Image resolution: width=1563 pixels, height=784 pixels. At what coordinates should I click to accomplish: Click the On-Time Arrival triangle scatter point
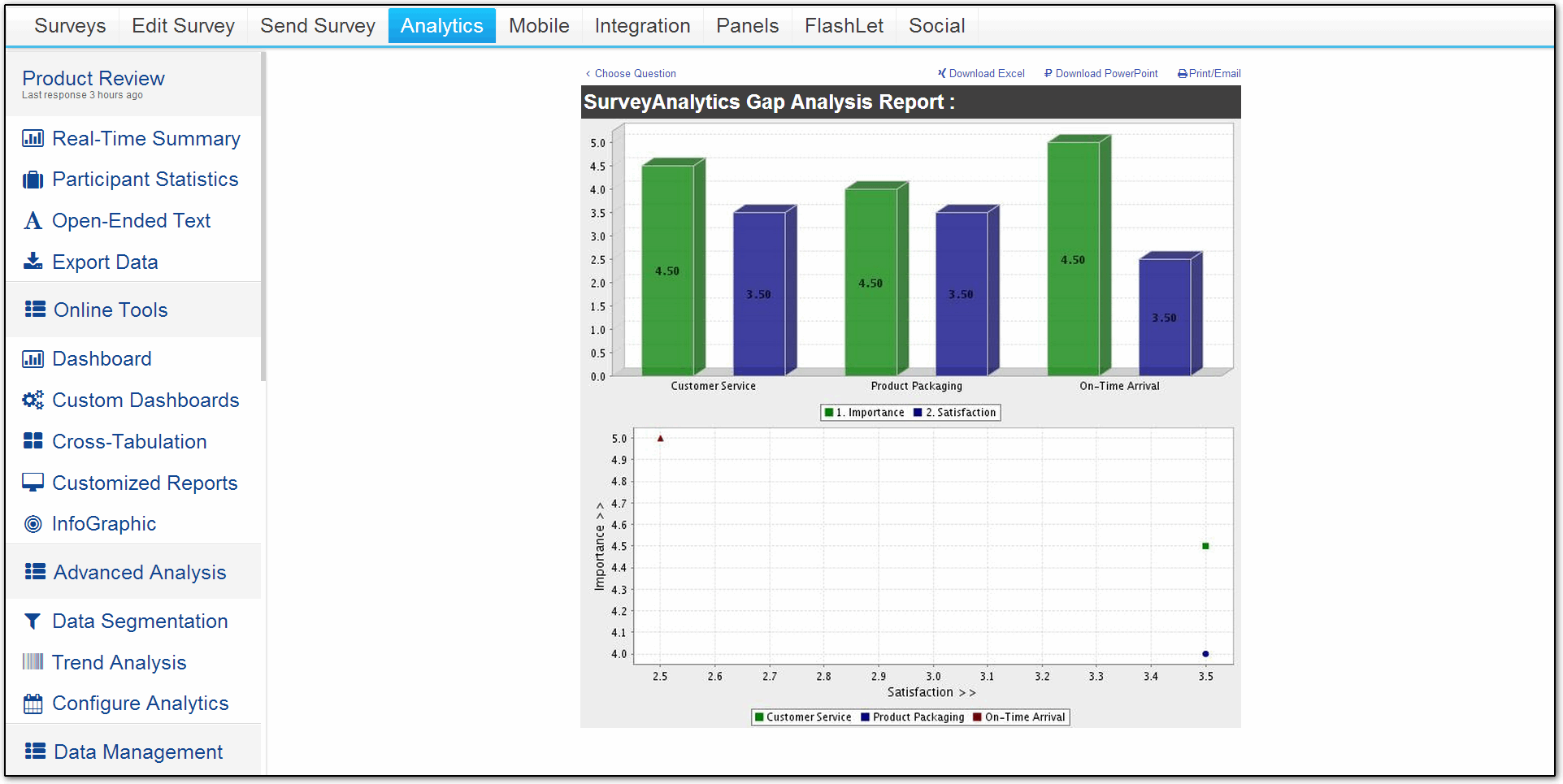pos(660,439)
